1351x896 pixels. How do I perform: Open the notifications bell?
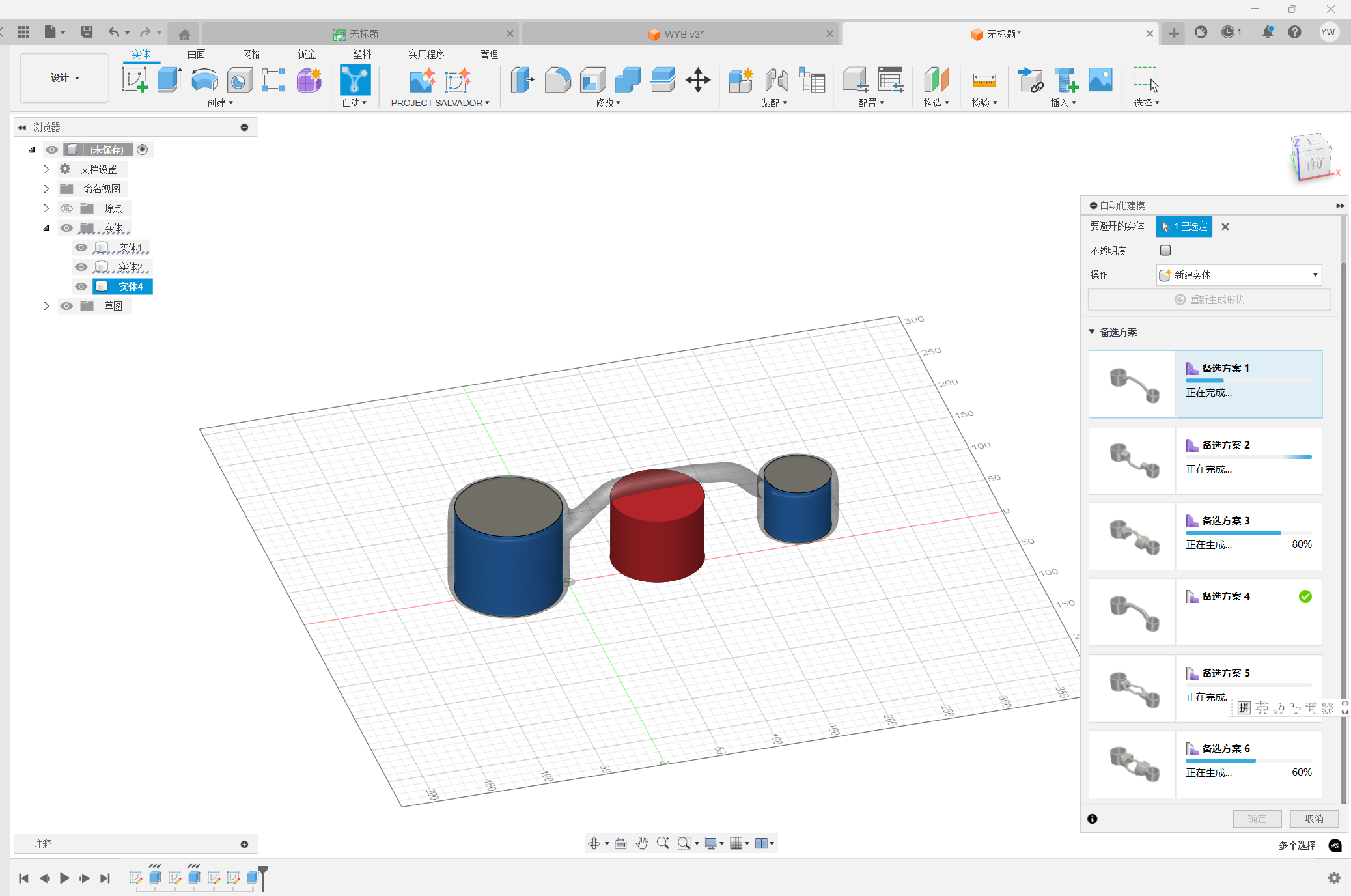tap(1267, 32)
